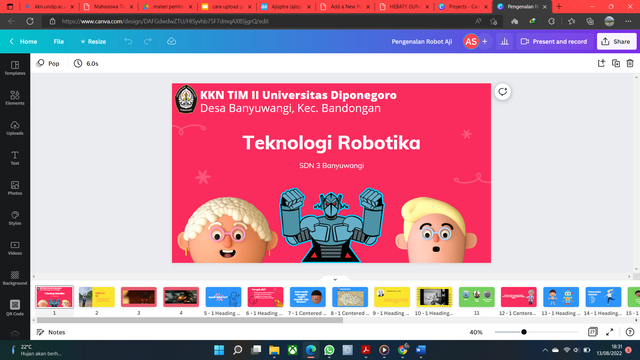
Task: Delete the current page
Action: pos(630,63)
